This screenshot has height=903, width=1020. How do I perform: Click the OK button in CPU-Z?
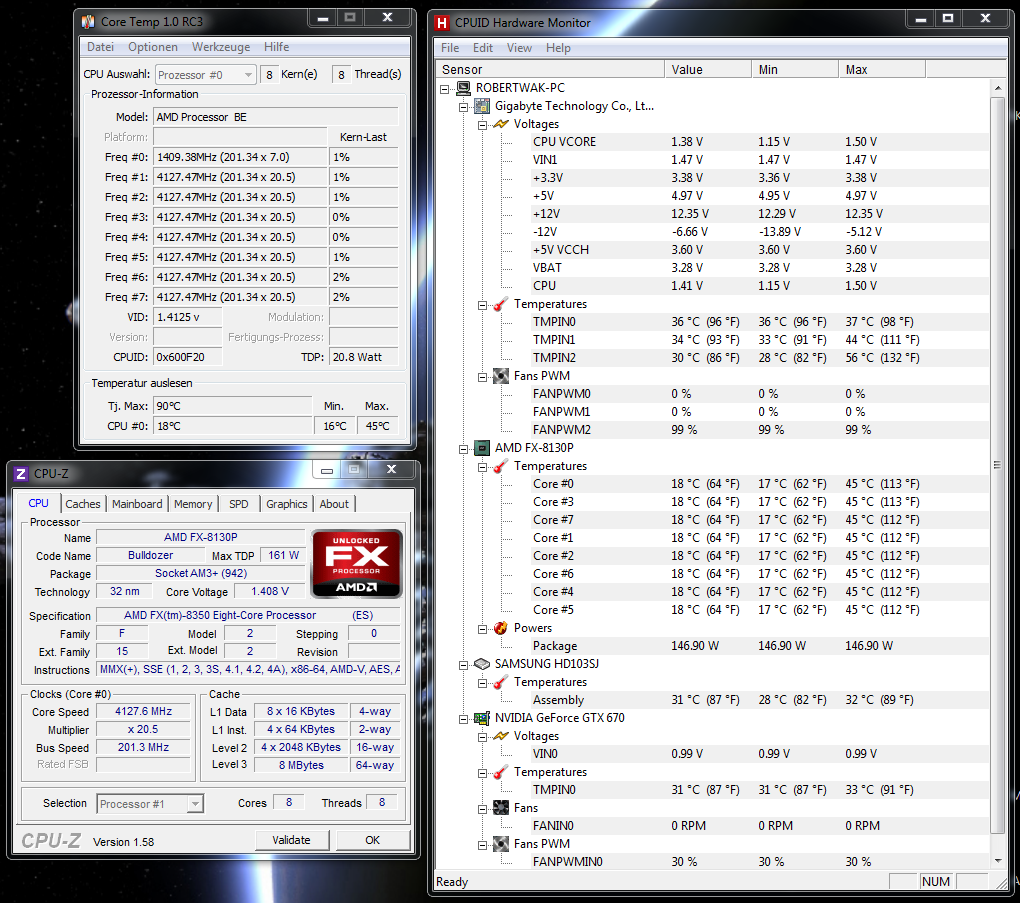coord(373,840)
